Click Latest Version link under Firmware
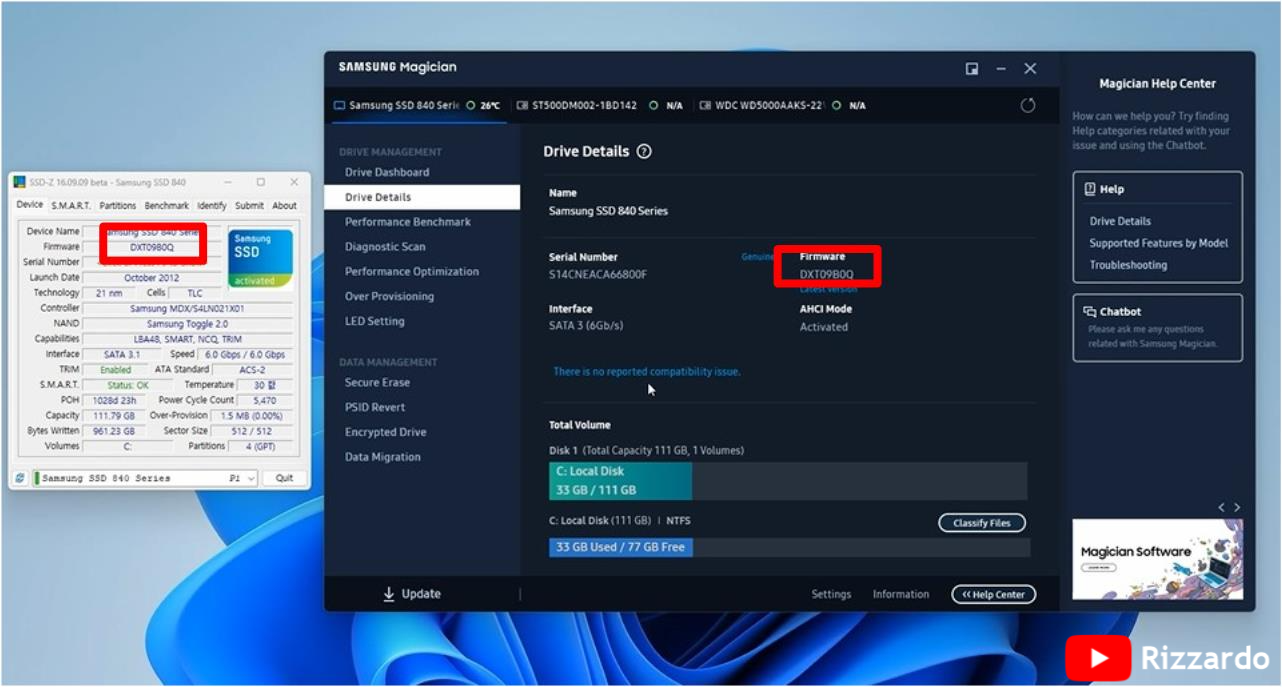Viewport: 1282px width, 687px height. coord(829,289)
